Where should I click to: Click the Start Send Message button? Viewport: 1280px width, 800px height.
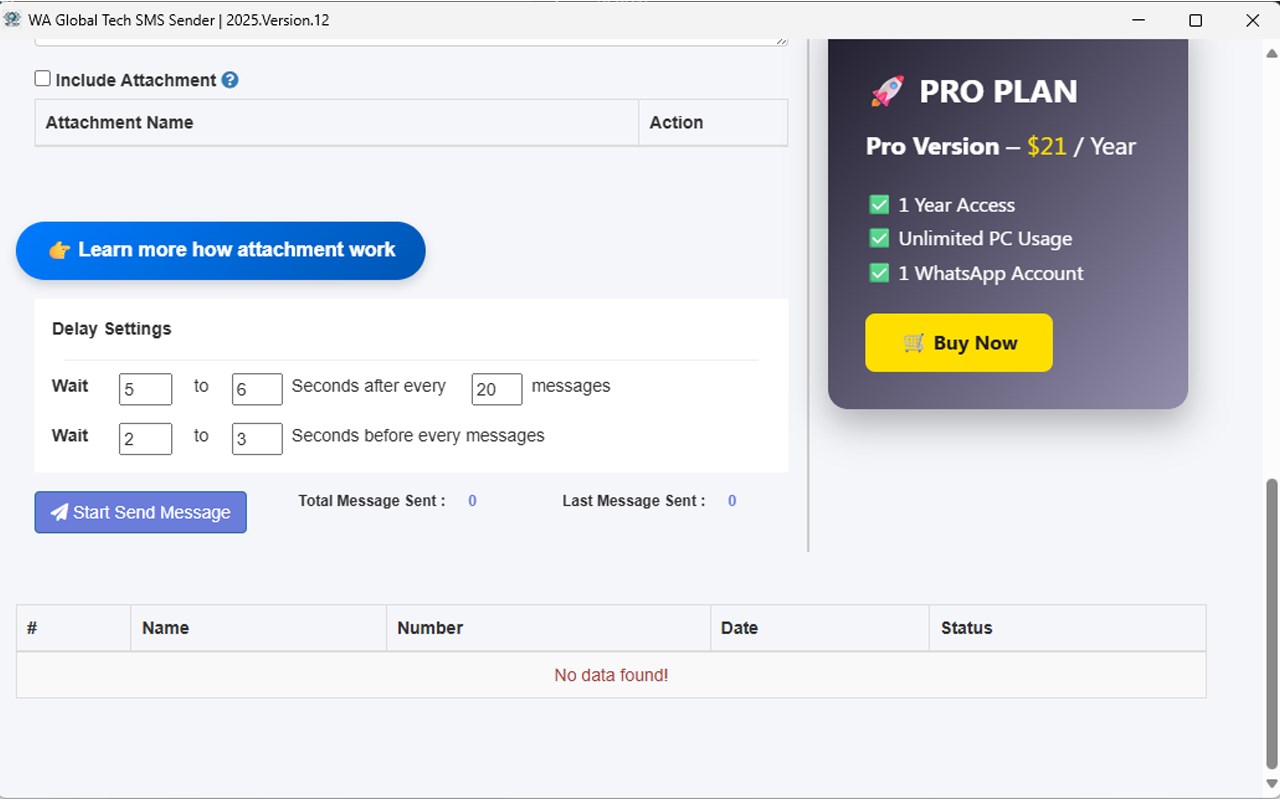tap(140, 512)
